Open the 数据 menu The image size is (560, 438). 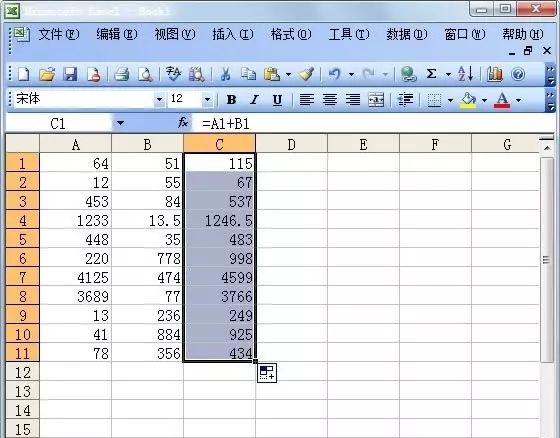point(406,35)
